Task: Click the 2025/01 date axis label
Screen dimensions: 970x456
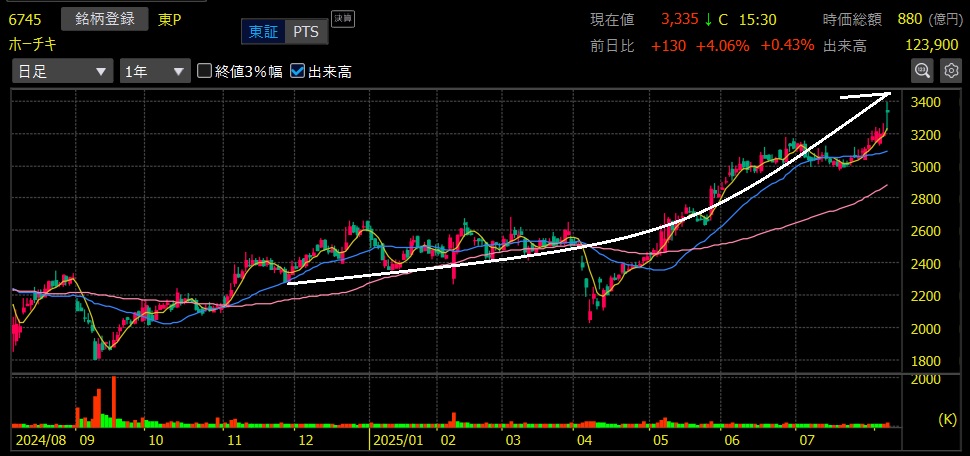Action: coord(398,439)
